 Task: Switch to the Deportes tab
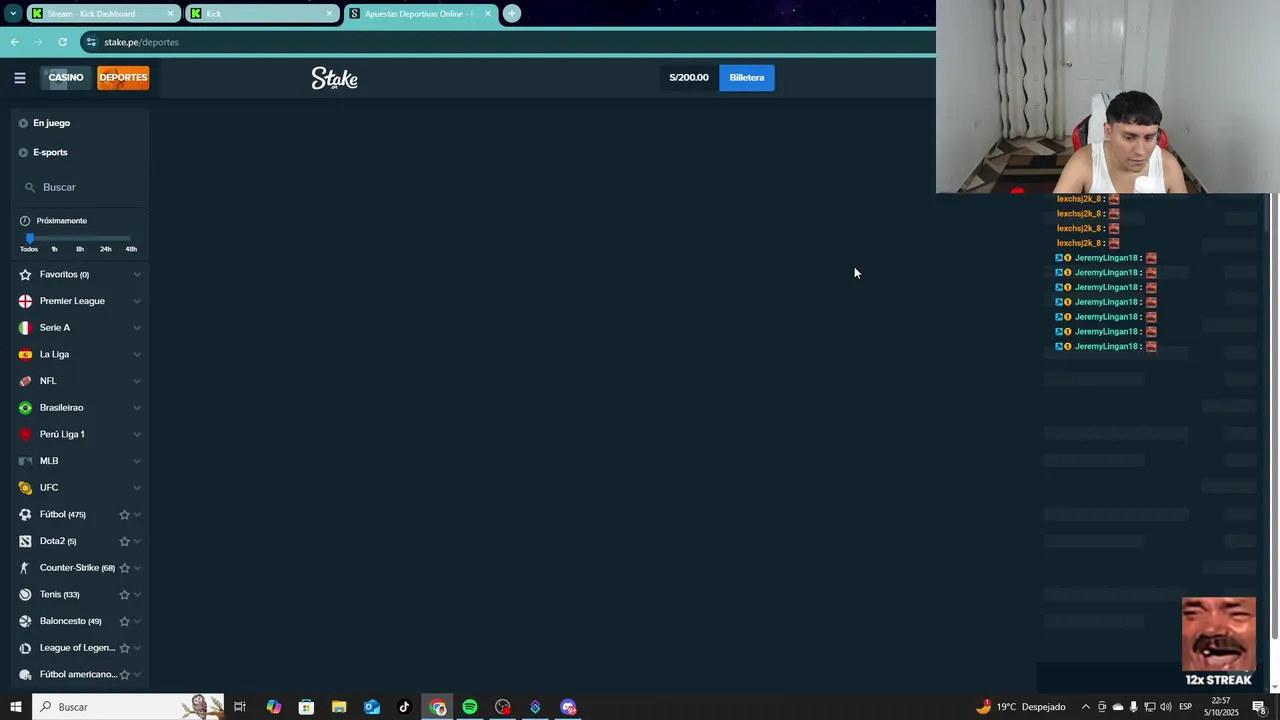coord(123,78)
